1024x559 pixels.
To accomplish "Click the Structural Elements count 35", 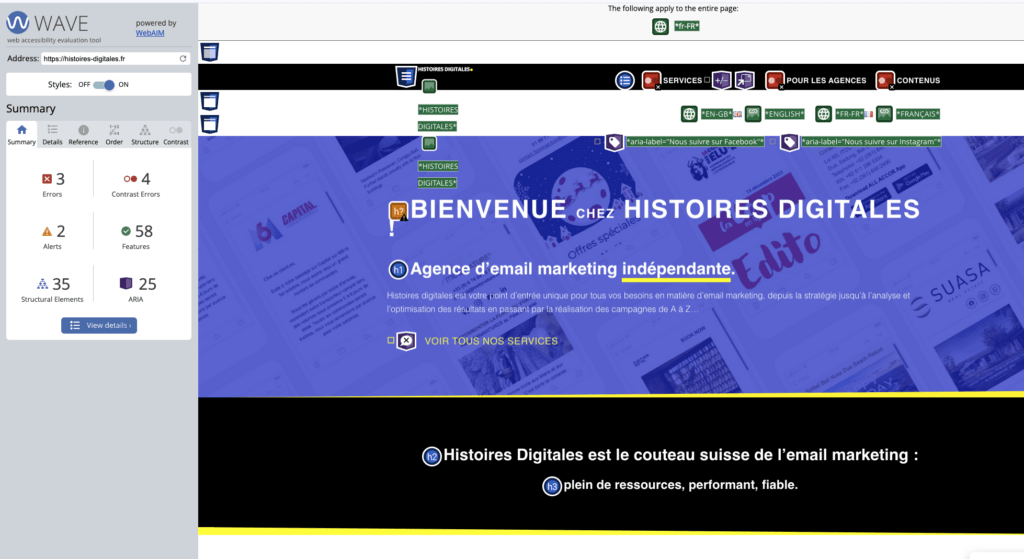I will (61, 284).
